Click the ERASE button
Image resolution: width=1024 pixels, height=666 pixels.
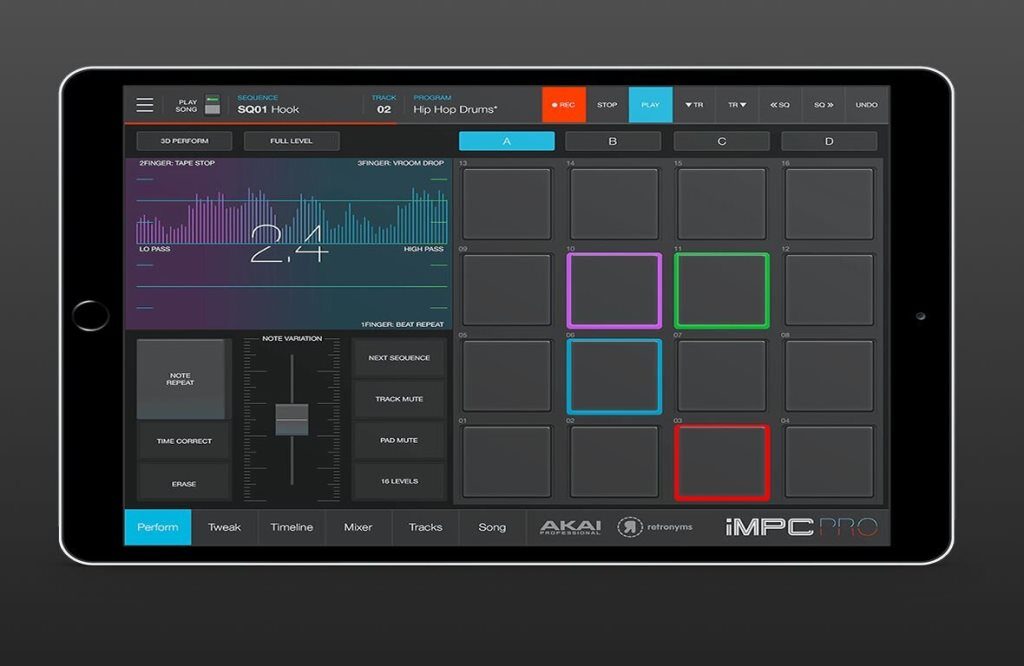coord(184,484)
